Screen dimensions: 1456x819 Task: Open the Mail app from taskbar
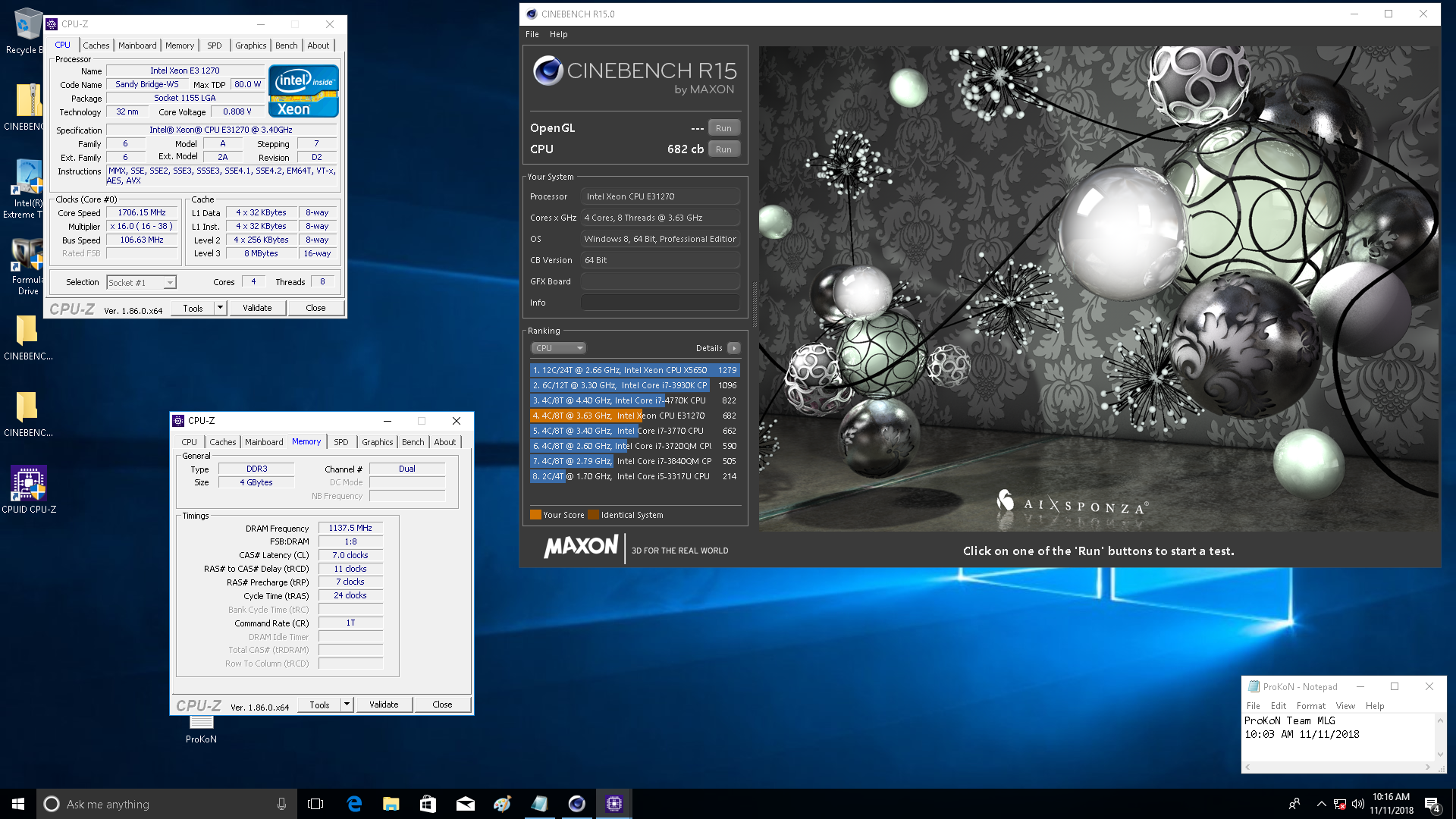(465, 804)
